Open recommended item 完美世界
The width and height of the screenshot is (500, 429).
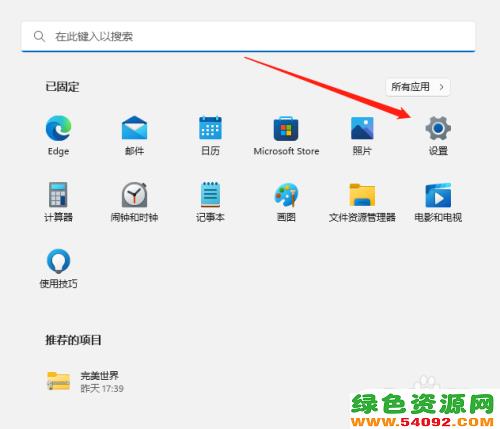tap(85, 381)
